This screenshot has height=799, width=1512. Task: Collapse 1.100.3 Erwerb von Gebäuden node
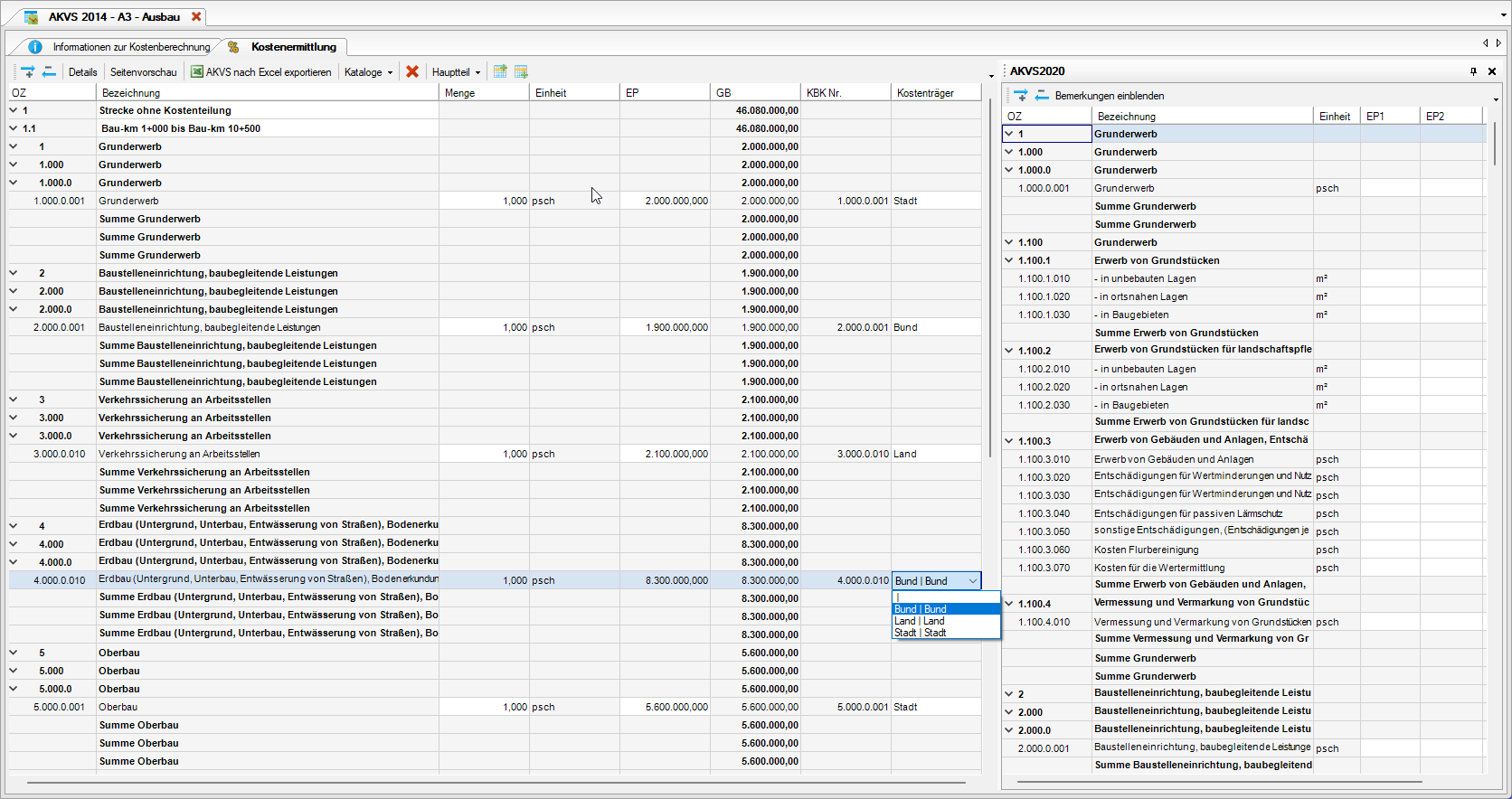[x=1009, y=441]
